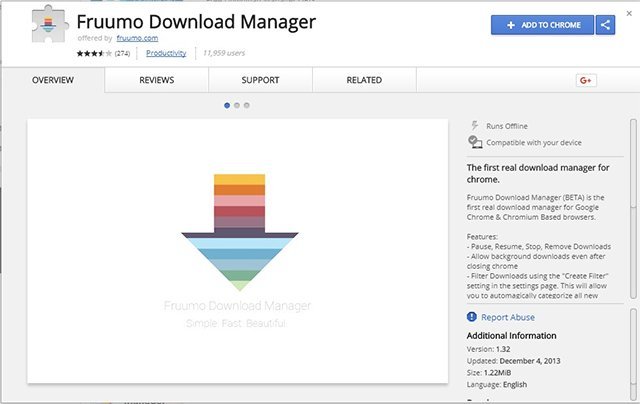640x404 pixels.
Task: Click 'The first real download manager' heading
Action: pos(538,173)
